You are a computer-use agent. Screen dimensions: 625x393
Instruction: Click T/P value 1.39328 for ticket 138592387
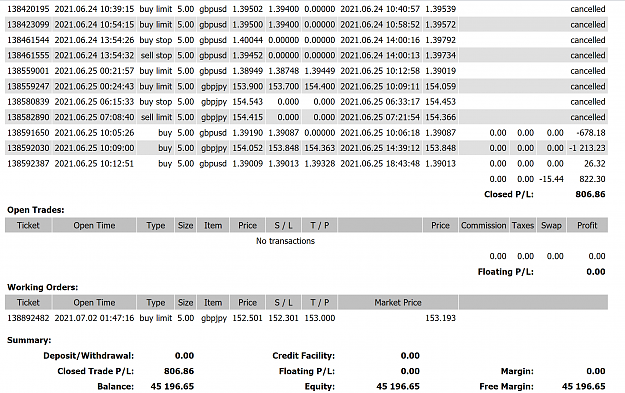(320, 163)
